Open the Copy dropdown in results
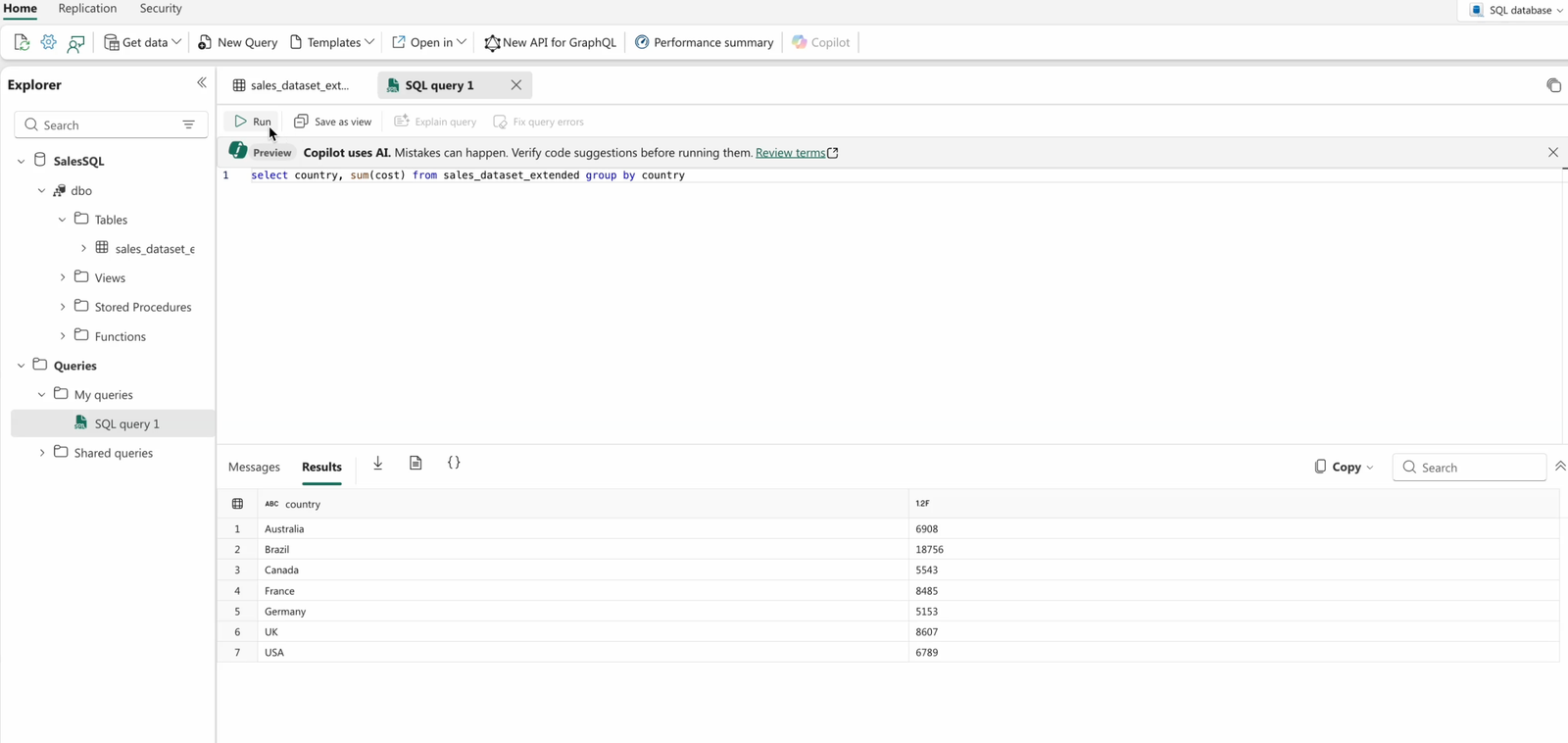This screenshot has width=1568, height=743. pos(1344,468)
